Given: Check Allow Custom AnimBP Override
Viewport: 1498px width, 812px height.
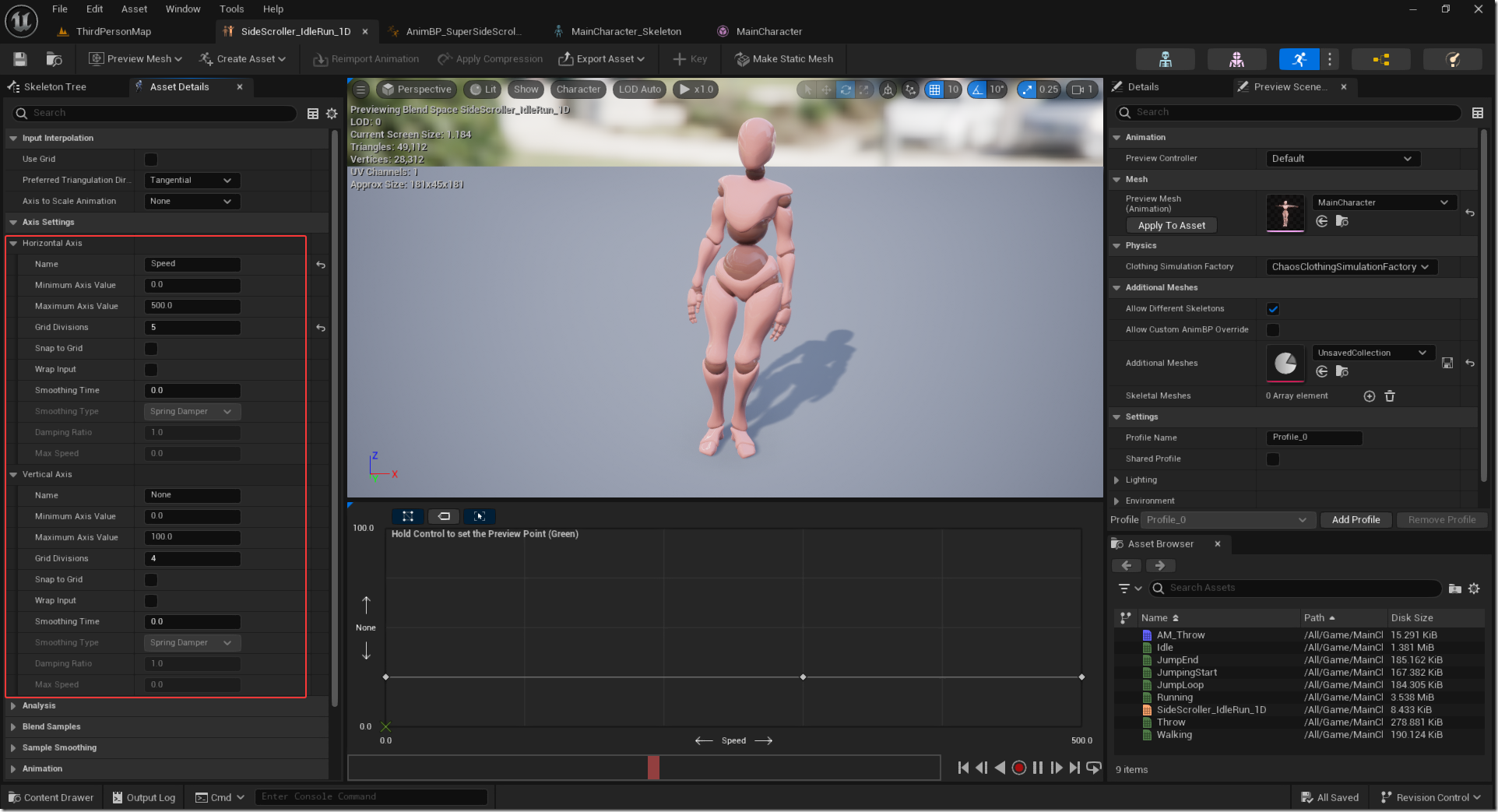Looking at the screenshot, I should click(x=1273, y=330).
